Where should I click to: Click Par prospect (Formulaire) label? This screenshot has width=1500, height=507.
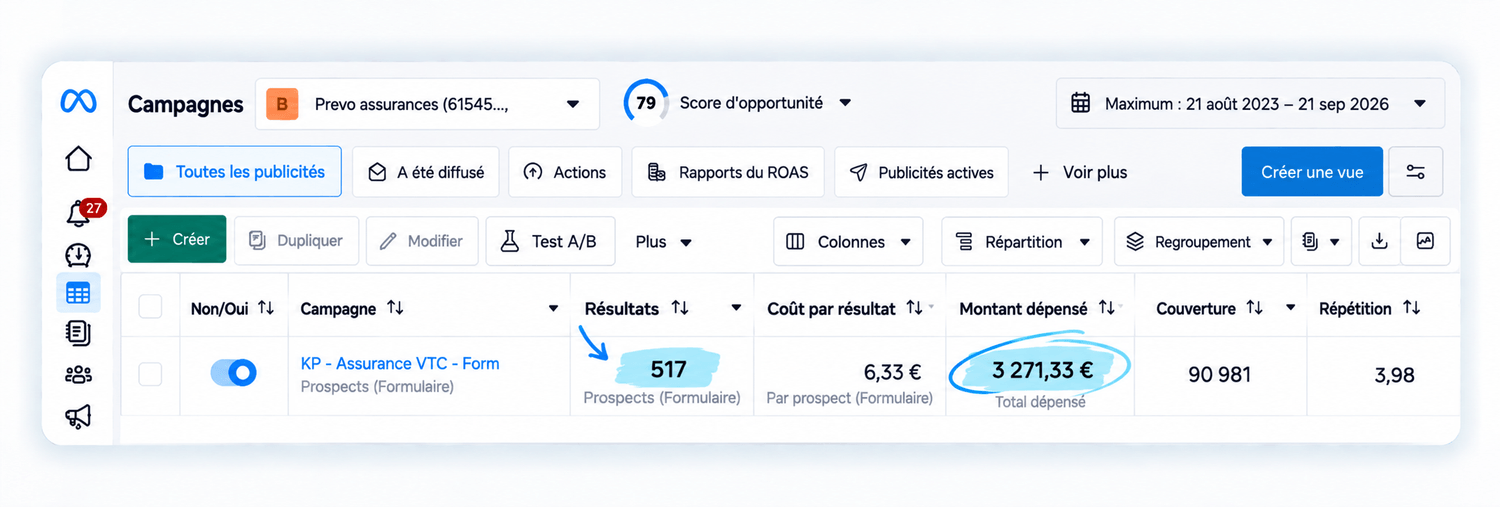849,398
